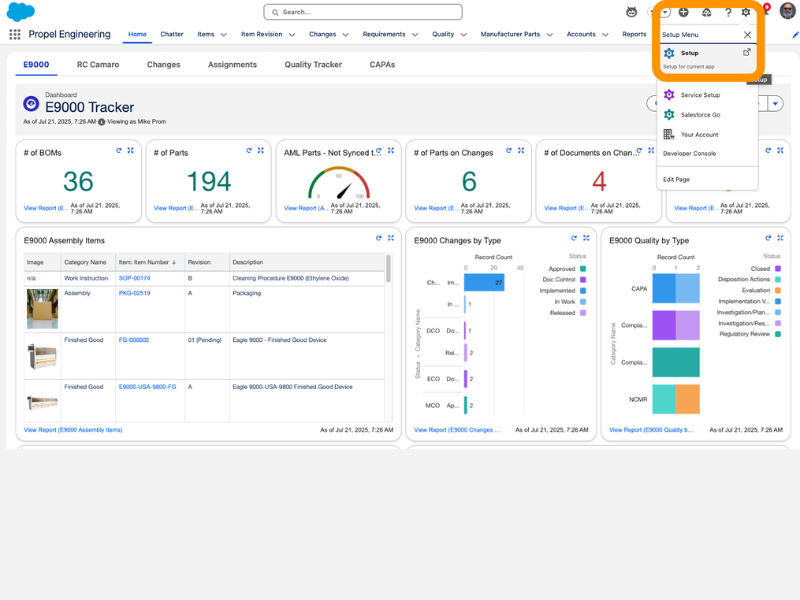Click the global create plus icon
The width and height of the screenshot is (800, 600).
[x=684, y=12]
